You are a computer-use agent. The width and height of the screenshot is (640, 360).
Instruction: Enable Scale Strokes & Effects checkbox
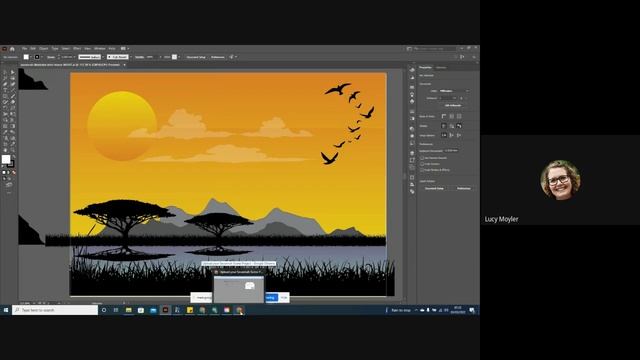(x=422, y=170)
